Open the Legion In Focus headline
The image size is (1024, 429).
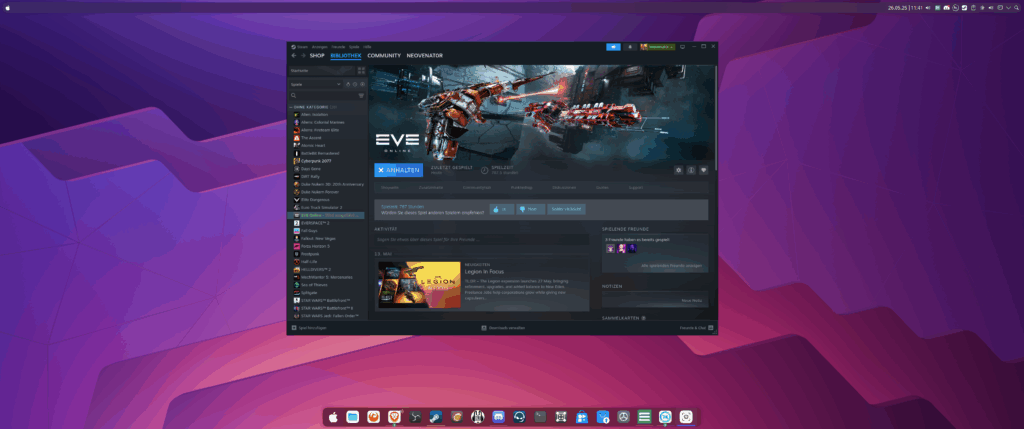pos(484,271)
